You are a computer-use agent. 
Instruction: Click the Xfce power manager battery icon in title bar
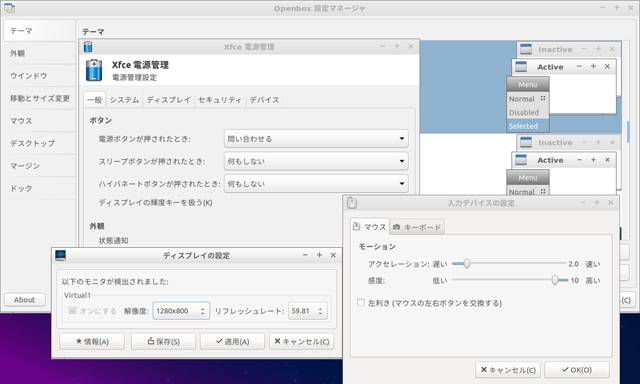coord(88,47)
